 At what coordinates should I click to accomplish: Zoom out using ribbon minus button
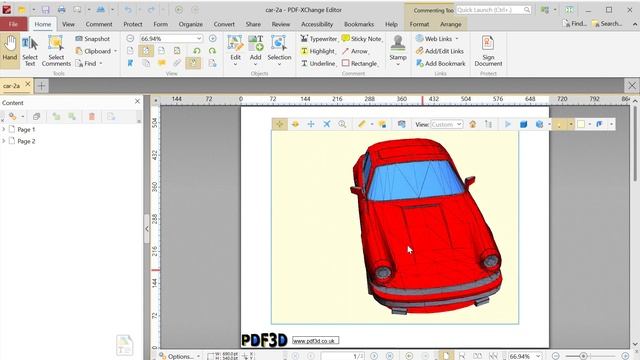pyautogui.click(x=130, y=38)
